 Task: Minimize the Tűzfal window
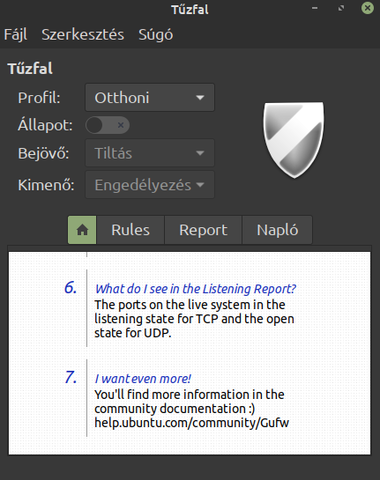[315, 8]
